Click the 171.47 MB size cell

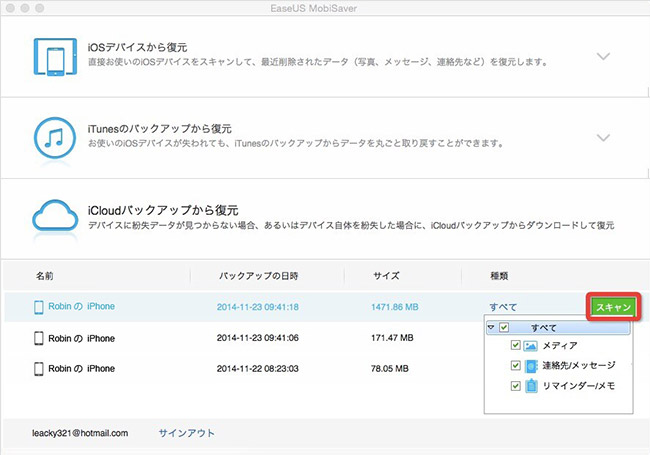tap(392, 338)
